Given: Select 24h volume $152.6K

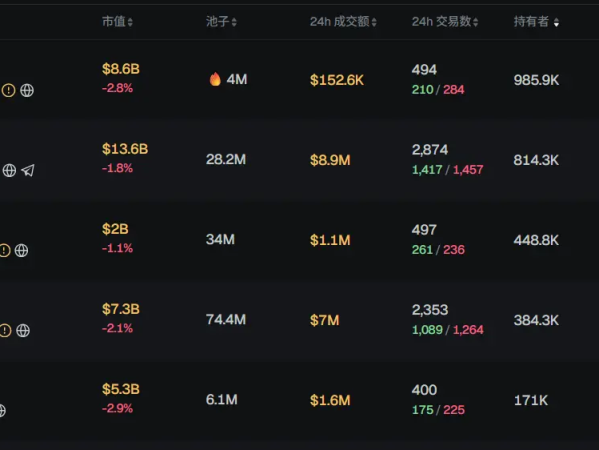Looking at the screenshot, I should pyautogui.click(x=337, y=80).
